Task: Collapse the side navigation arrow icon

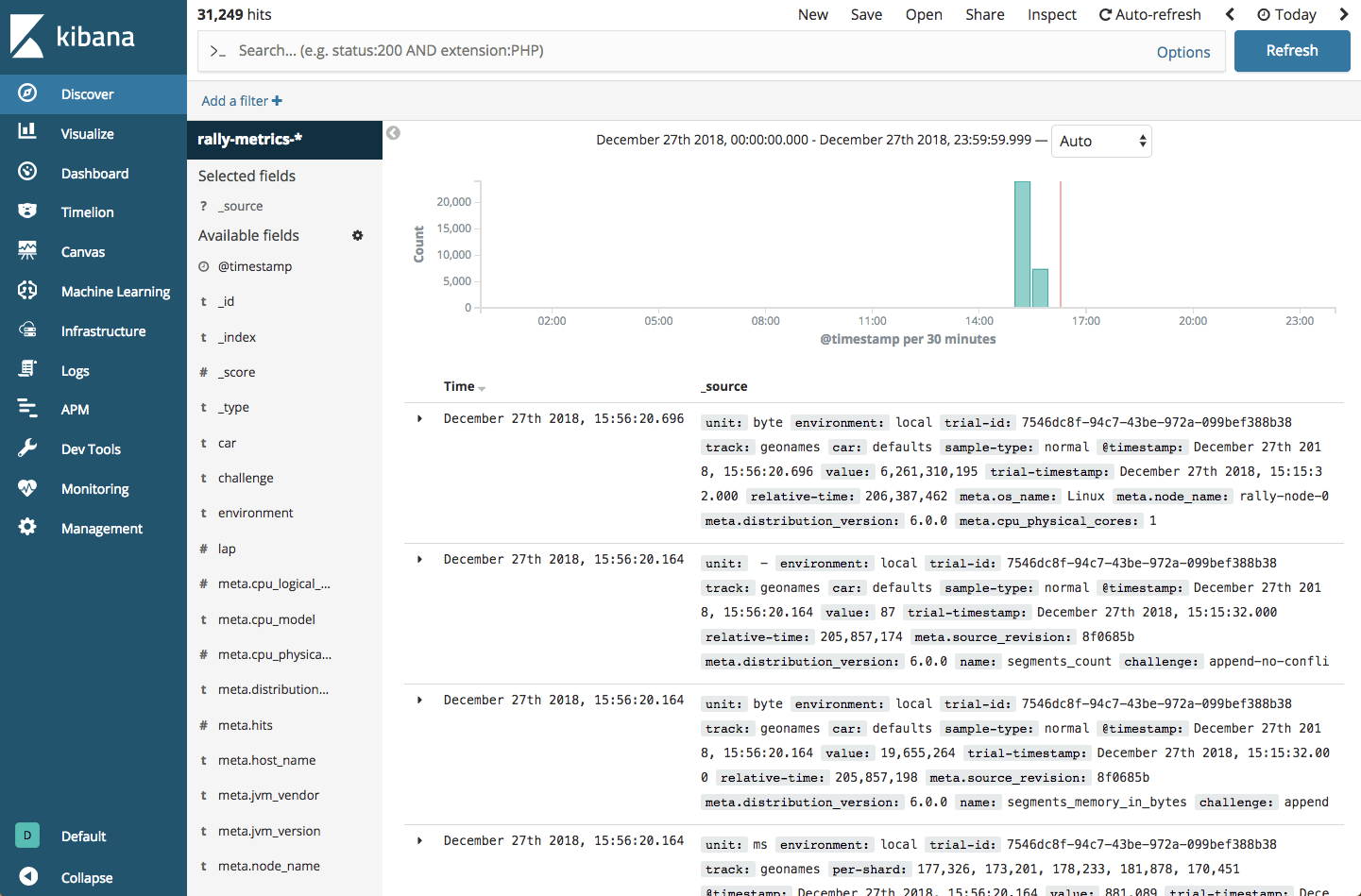Action: (28, 877)
